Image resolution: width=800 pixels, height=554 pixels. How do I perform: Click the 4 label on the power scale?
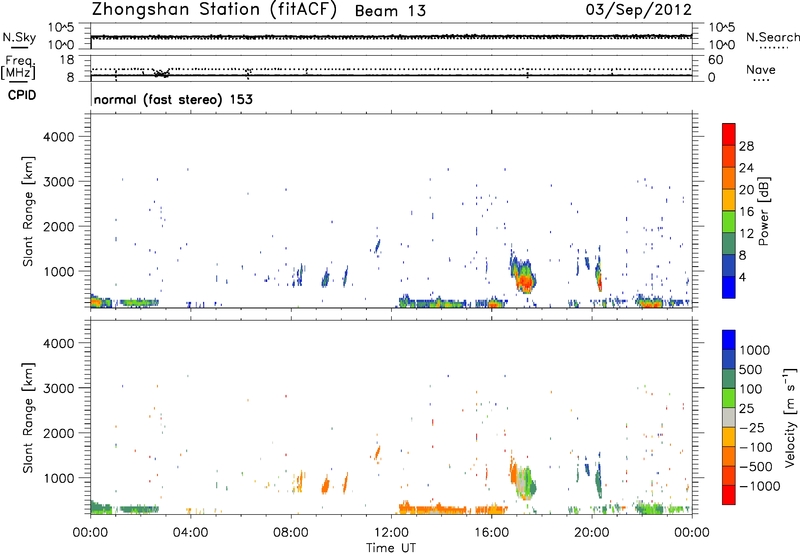coord(742,277)
